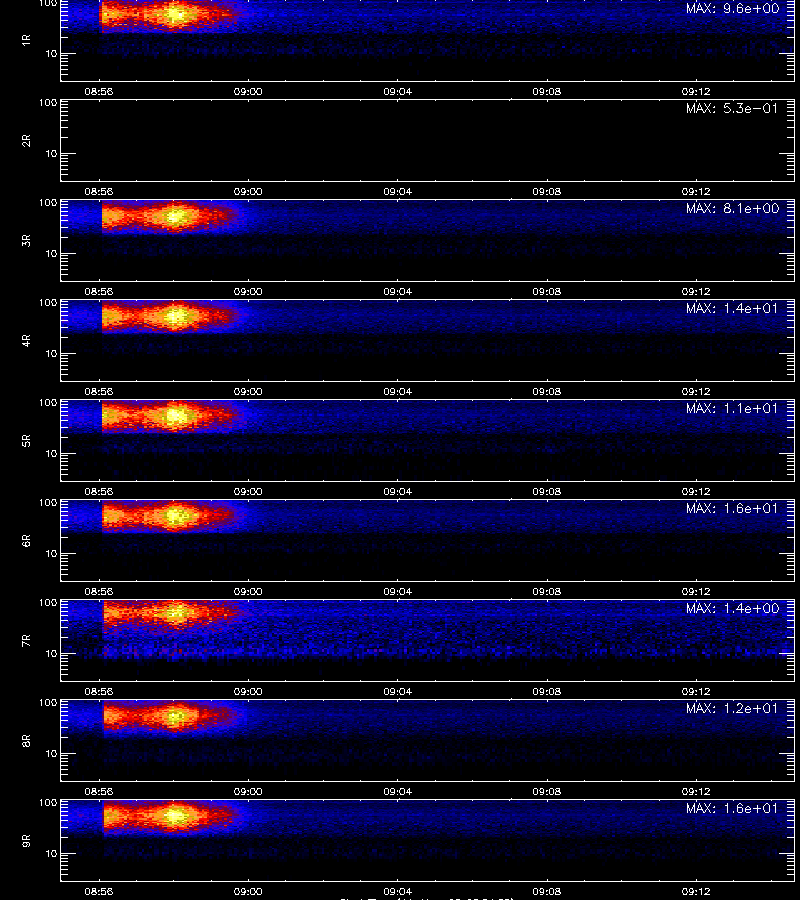Screen dimensions: 800x900
Task: Click the 09:04 time label under panel 5R
Action: click(398, 491)
